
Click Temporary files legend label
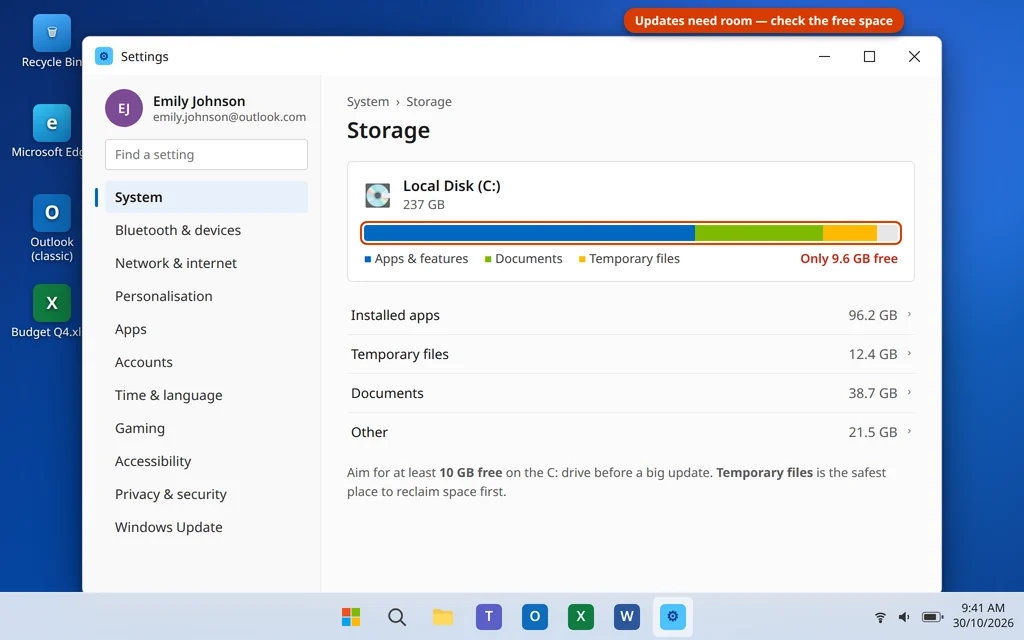click(x=634, y=259)
